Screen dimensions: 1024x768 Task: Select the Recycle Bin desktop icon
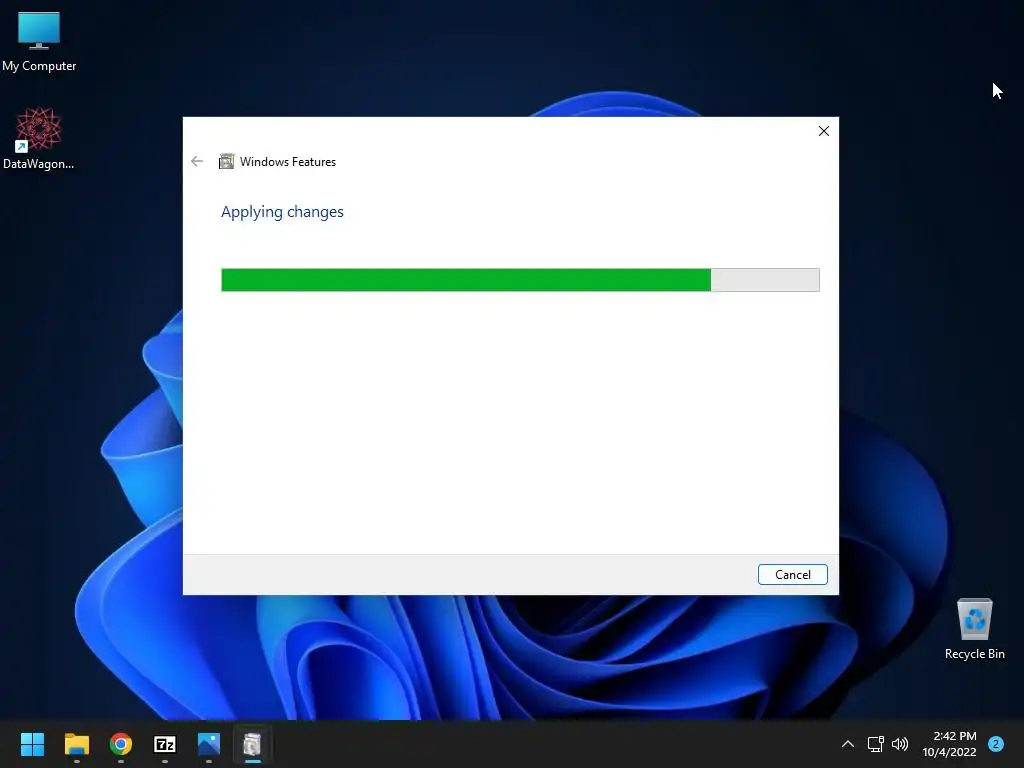coord(974,630)
